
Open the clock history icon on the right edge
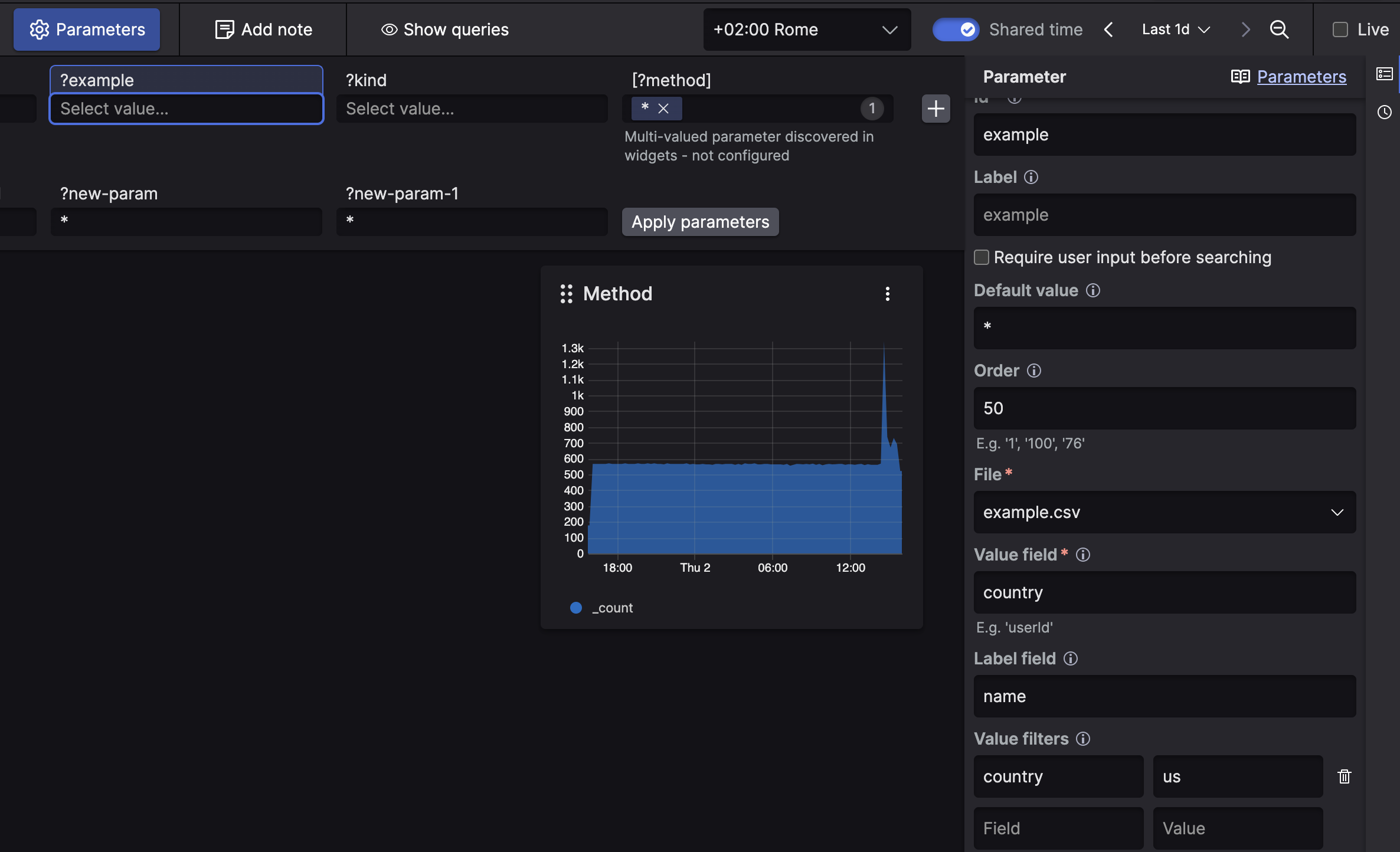pos(1385,112)
